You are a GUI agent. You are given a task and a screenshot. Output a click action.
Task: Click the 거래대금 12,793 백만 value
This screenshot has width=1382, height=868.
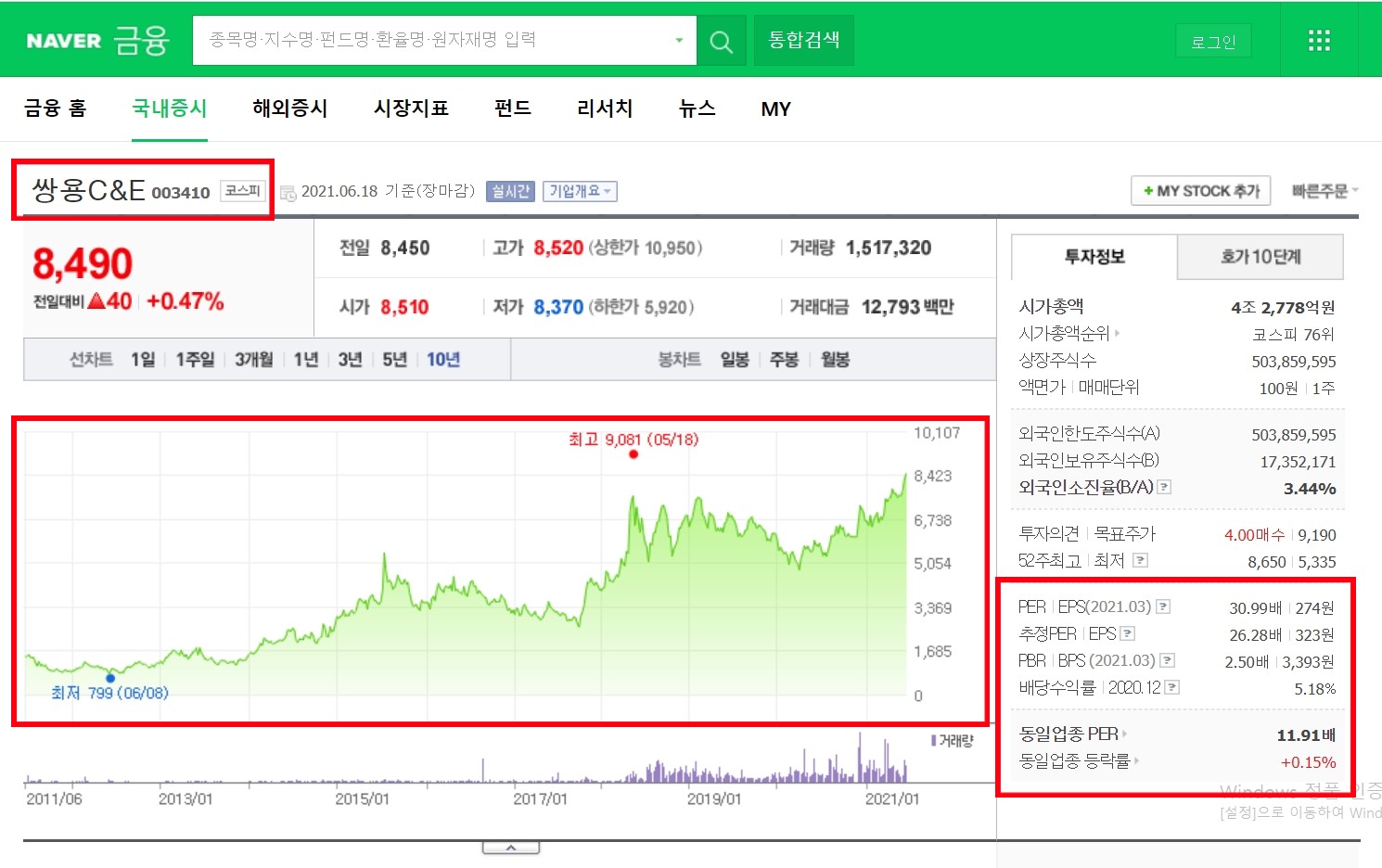[x=908, y=307]
